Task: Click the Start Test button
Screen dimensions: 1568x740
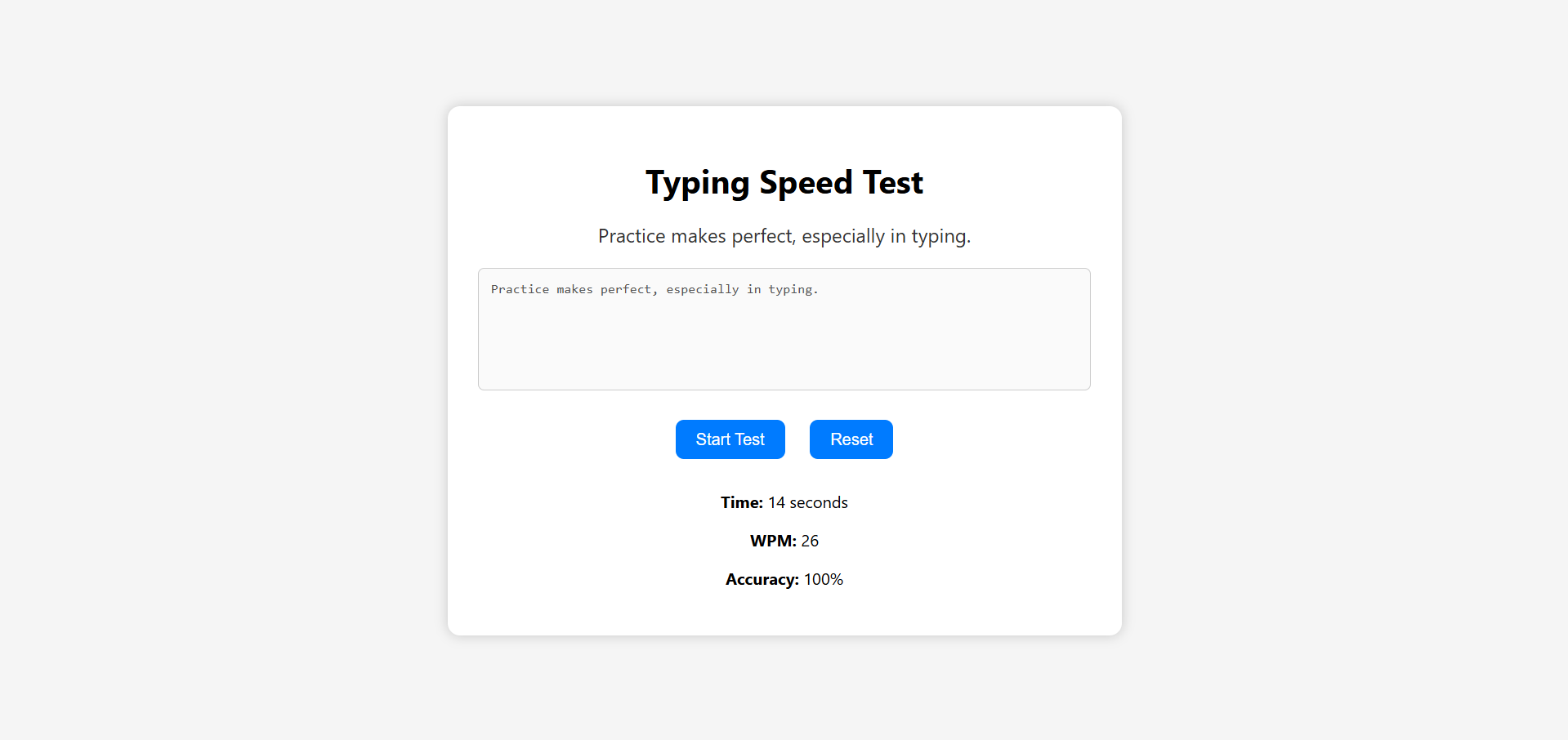Action: [730, 439]
